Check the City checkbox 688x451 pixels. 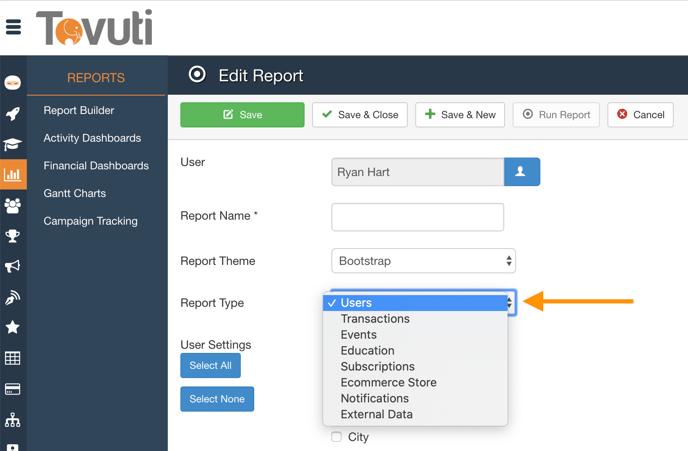(x=336, y=437)
